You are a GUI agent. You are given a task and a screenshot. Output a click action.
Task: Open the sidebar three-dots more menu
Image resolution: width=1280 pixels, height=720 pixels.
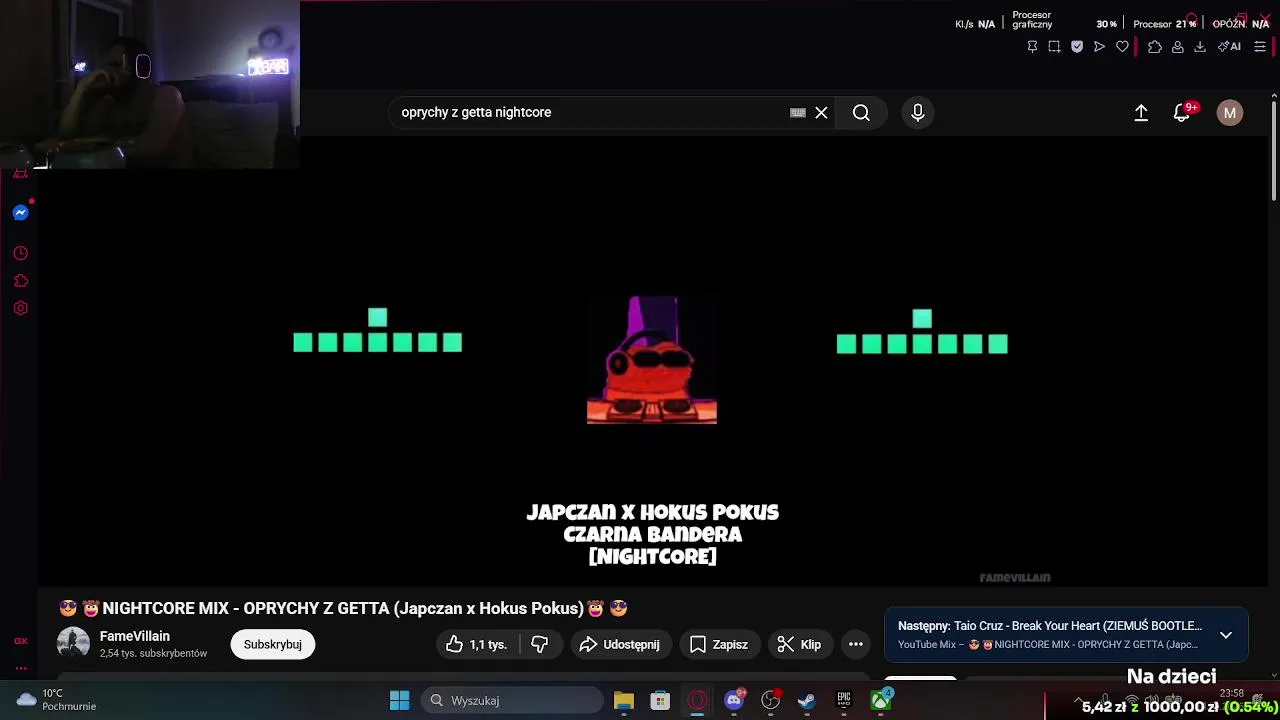coord(20,668)
